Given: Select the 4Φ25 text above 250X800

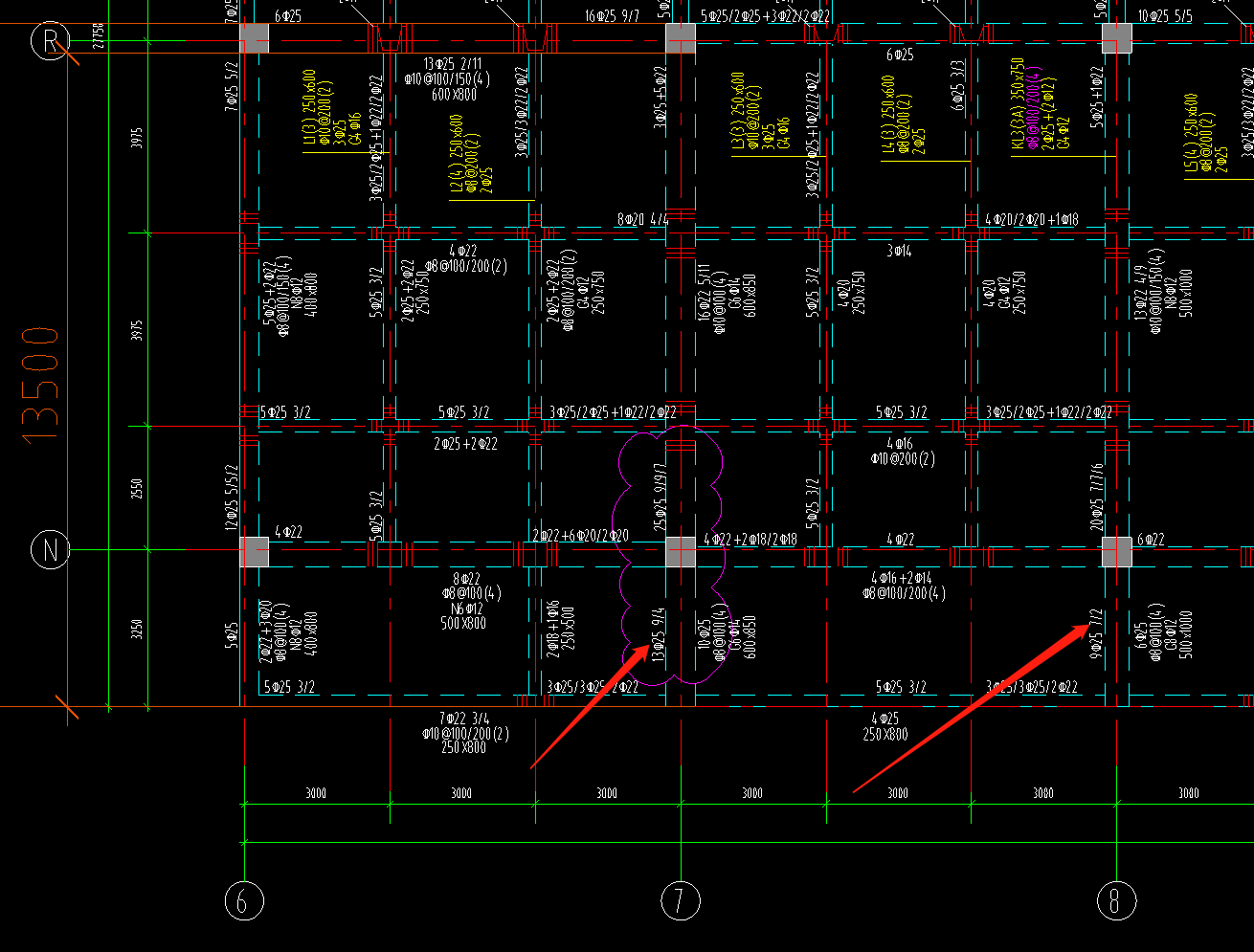Looking at the screenshot, I should pyautogui.click(x=885, y=719).
